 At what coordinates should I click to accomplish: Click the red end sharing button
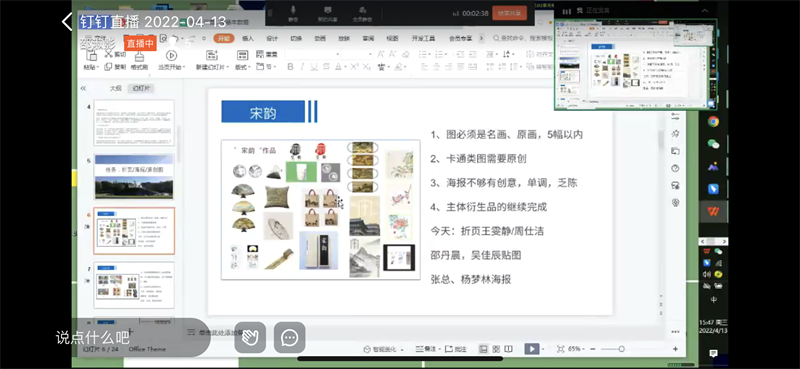click(x=509, y=13)
